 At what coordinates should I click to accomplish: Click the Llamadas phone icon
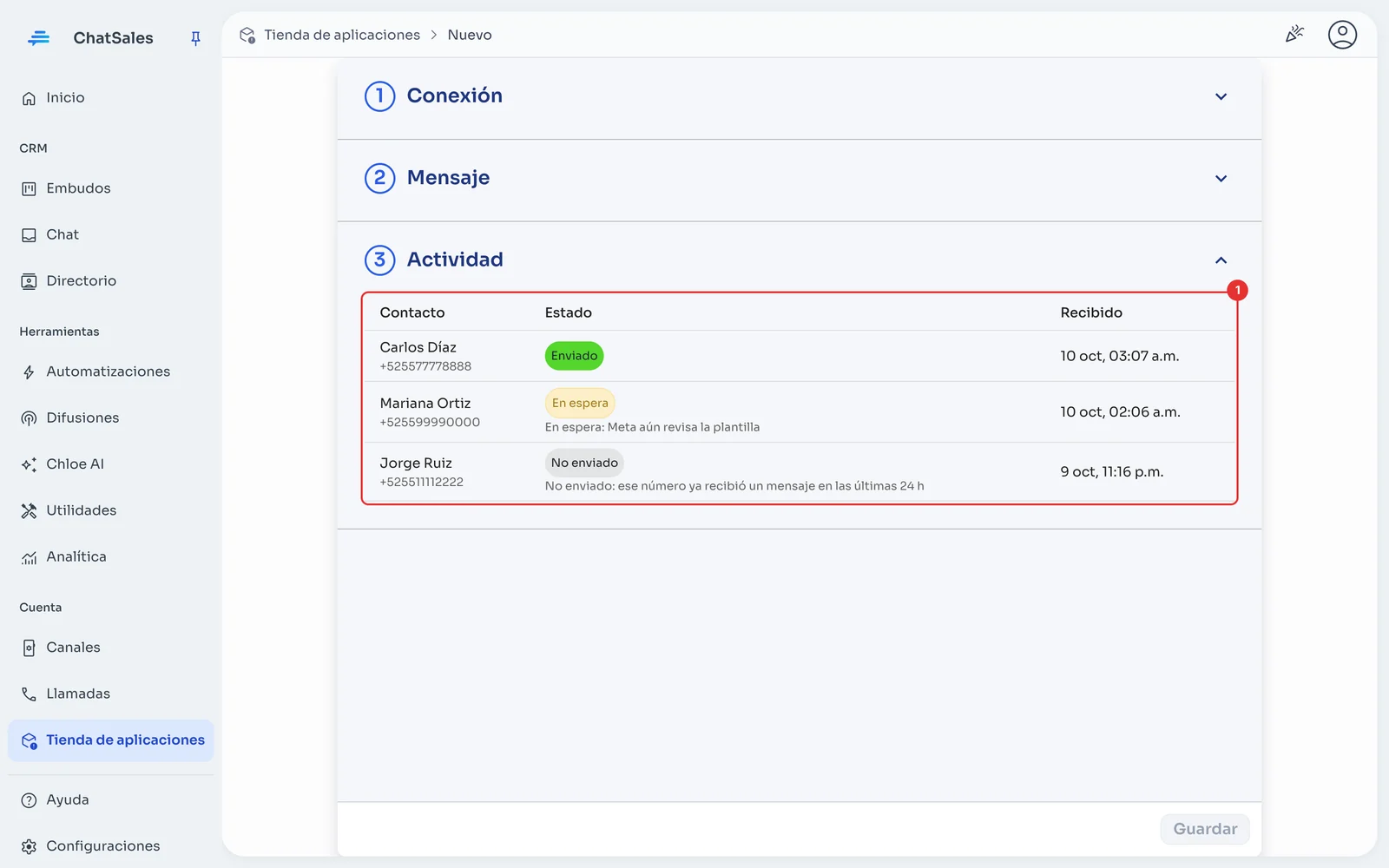(29, 694)
